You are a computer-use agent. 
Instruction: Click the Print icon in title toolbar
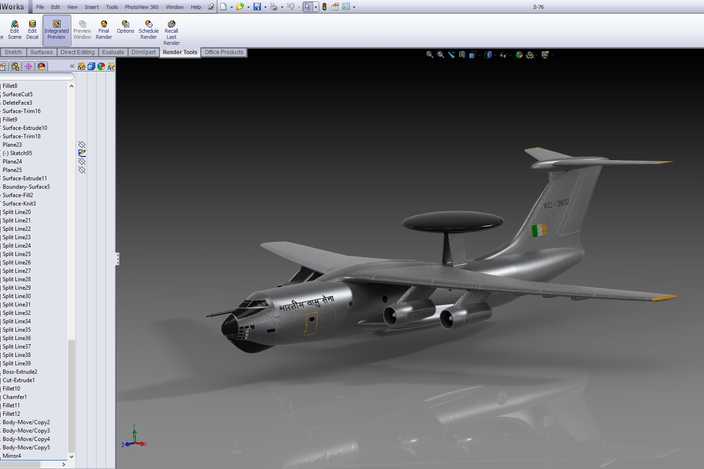273,7
